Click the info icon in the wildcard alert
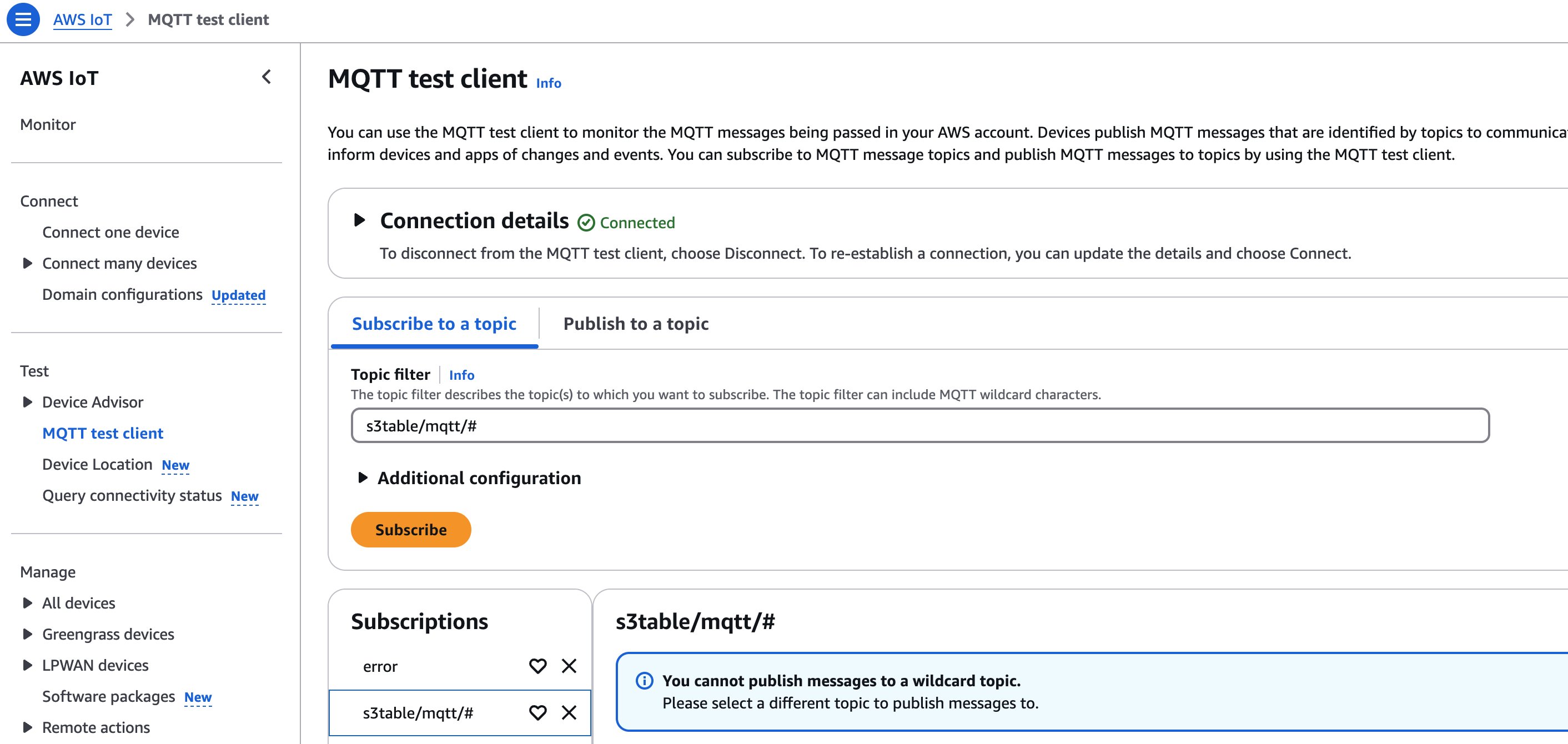Image resolution: width=1568 pixels, height=744 pixels. coord(644,680)
